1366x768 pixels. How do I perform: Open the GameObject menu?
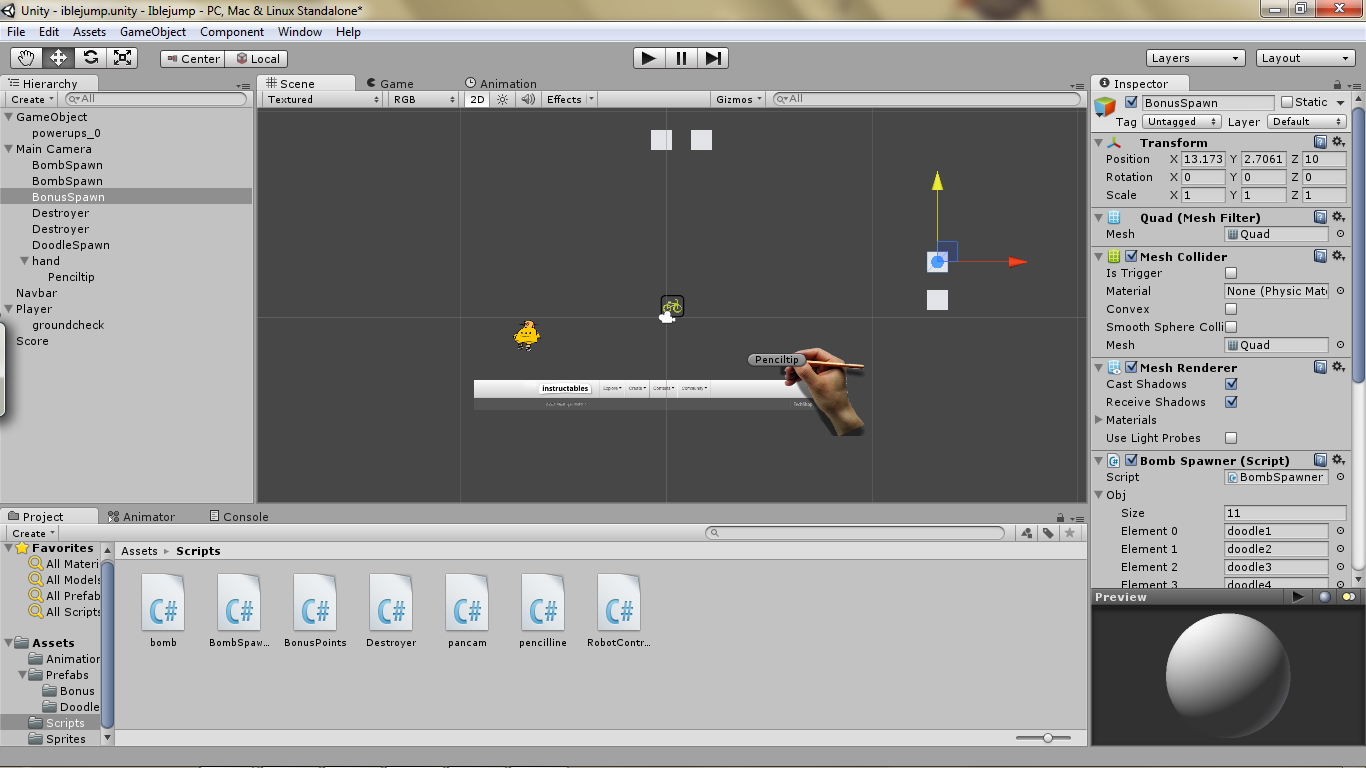point(153,32)
